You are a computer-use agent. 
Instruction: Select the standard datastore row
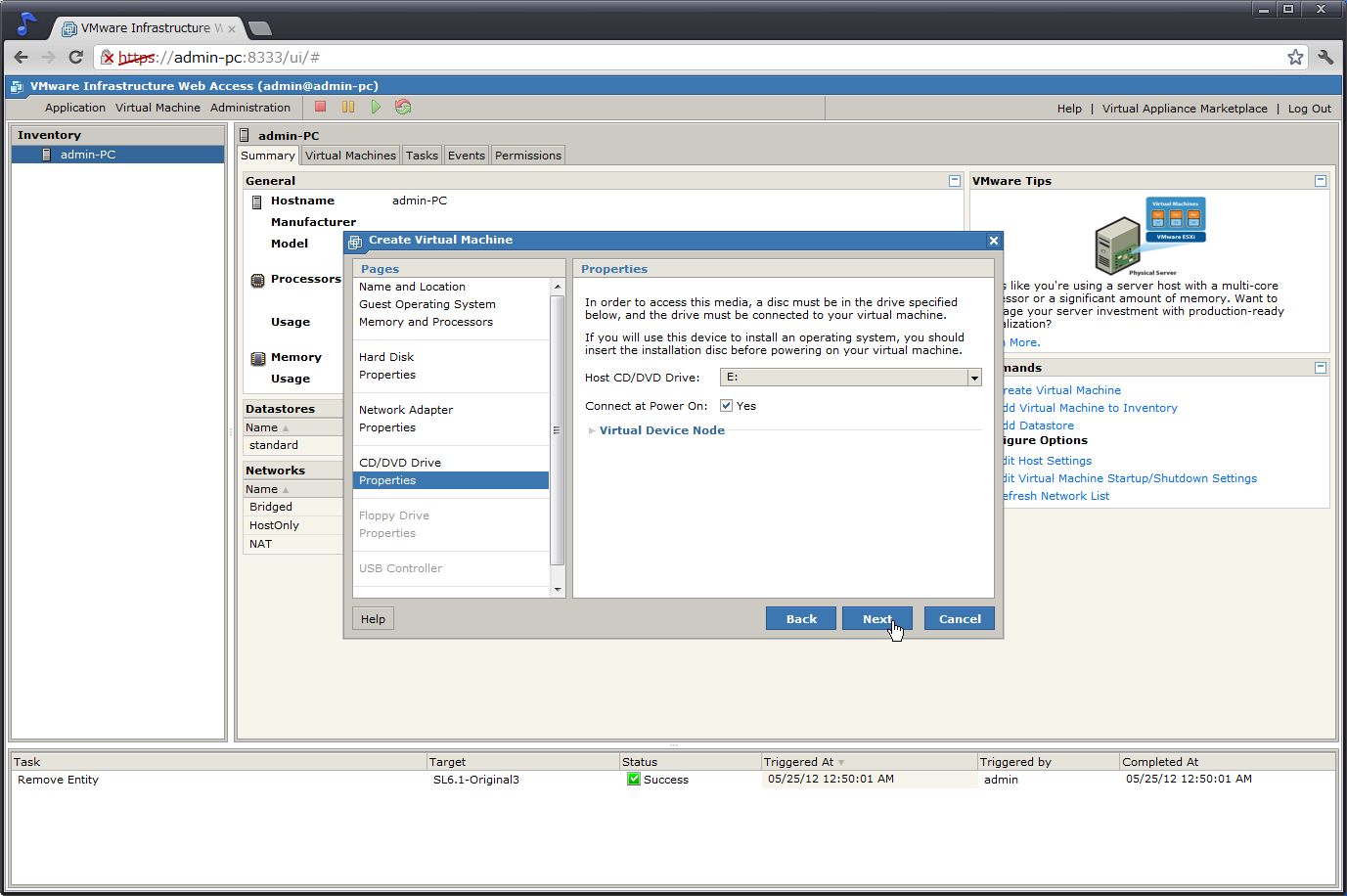coord(292,445)
